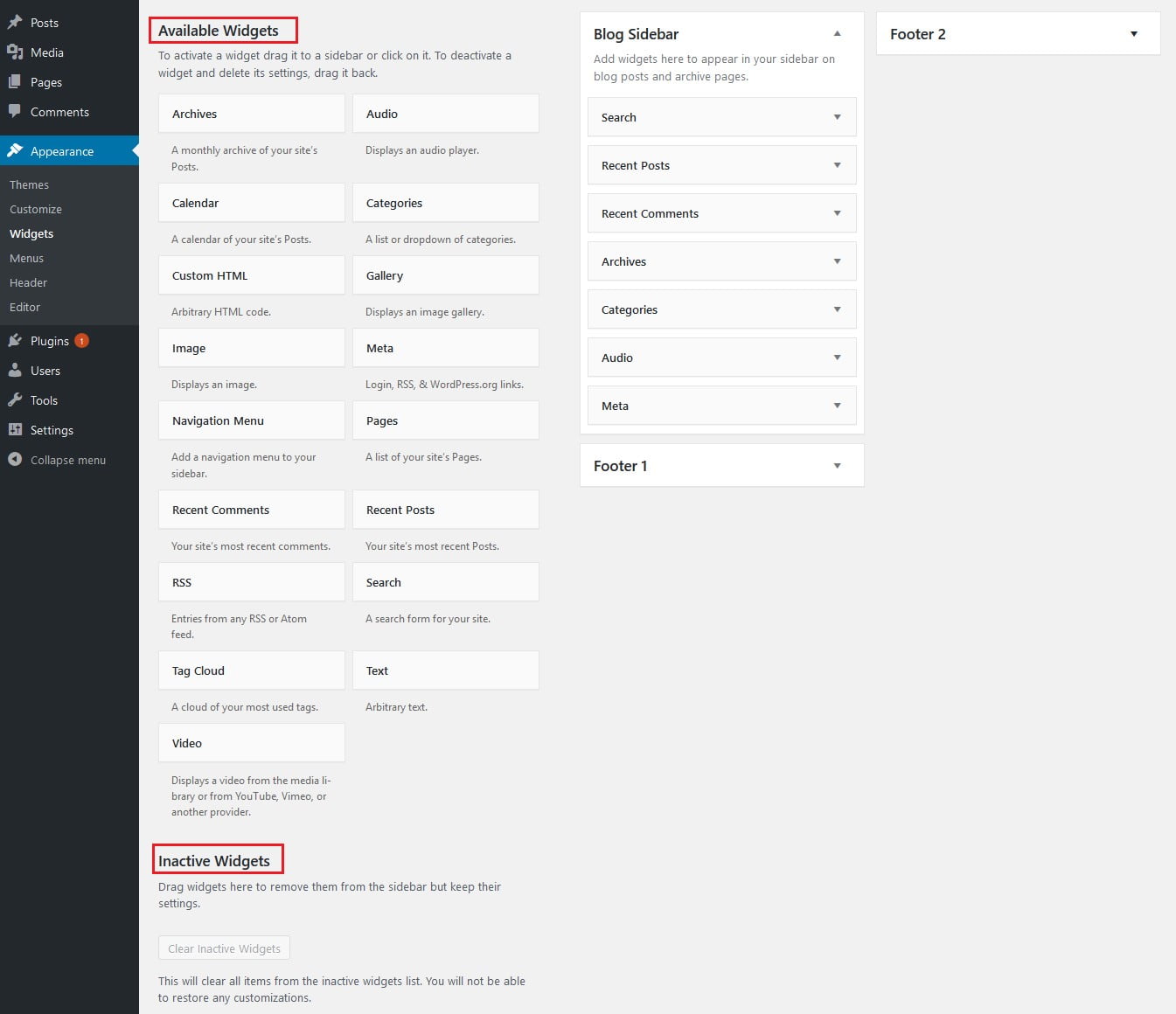This screenshot has height=1014, width=1176.
Task: Select the Search available widget
Action: tap(446, 582)
